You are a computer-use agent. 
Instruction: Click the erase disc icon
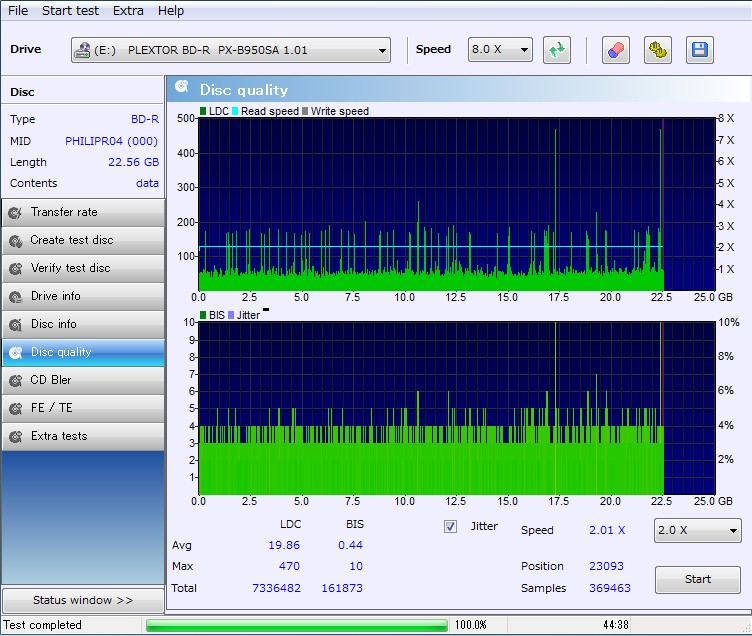pyautogui.click(x=615, y=50)
